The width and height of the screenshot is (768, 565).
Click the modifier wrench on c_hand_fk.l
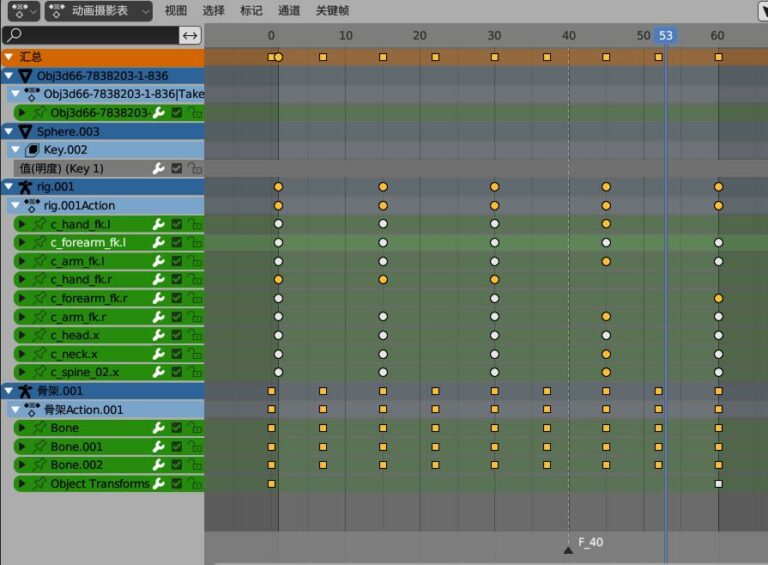pyautogui.click(x=158, y=224)
